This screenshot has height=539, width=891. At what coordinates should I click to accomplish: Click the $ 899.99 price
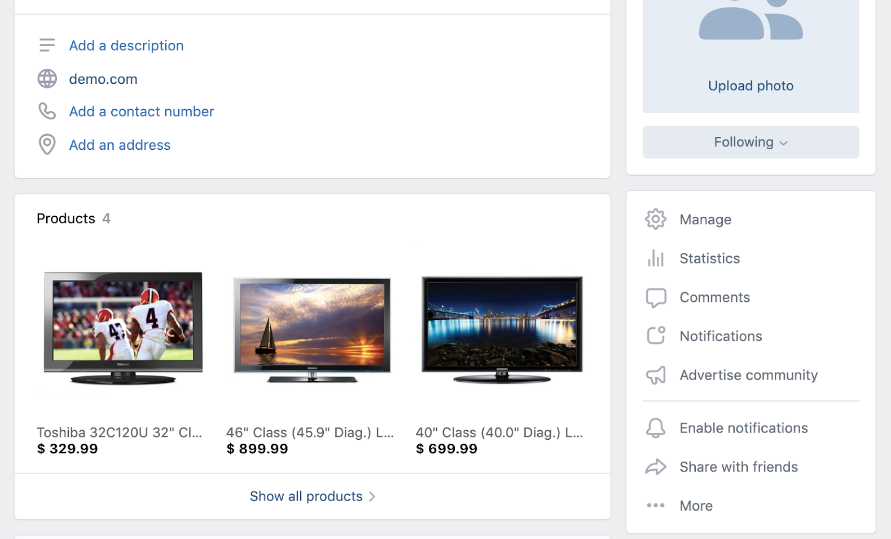point(257,449)
